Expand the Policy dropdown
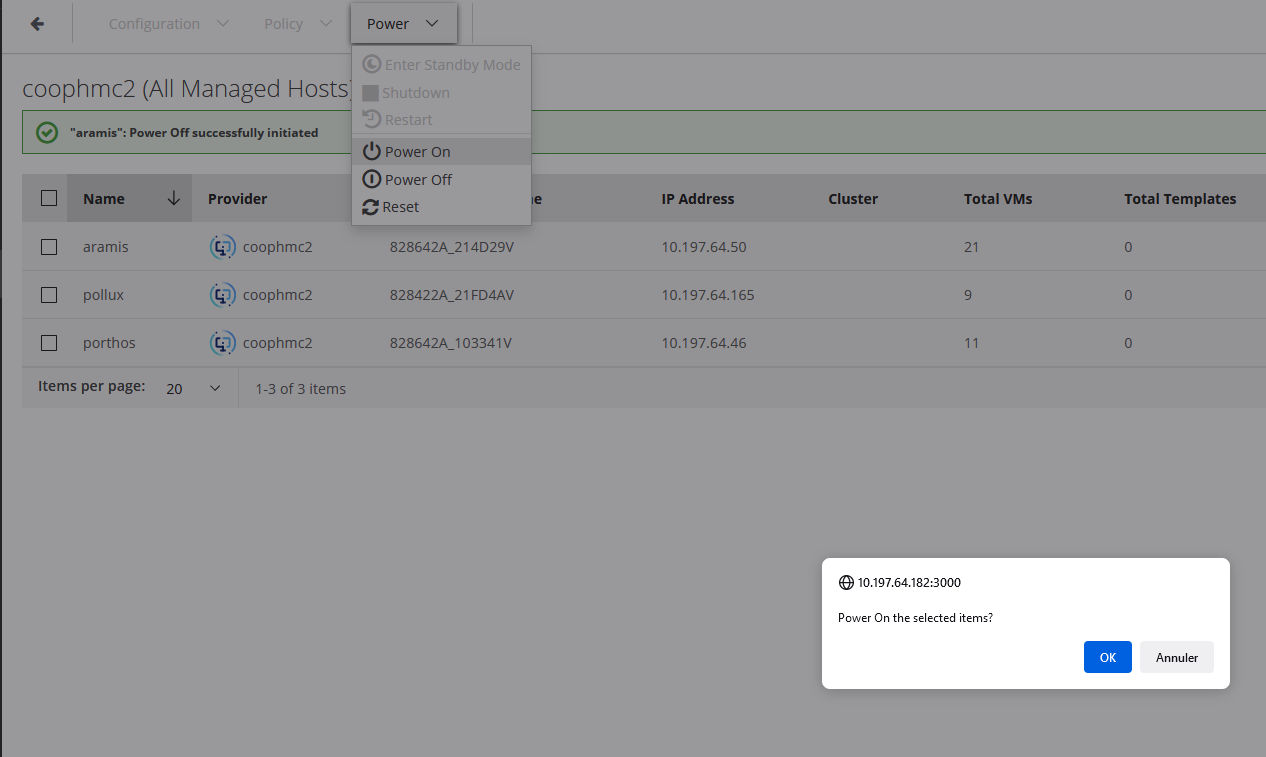This screenshot has width=1266, height=757. (x=297, y=23)
